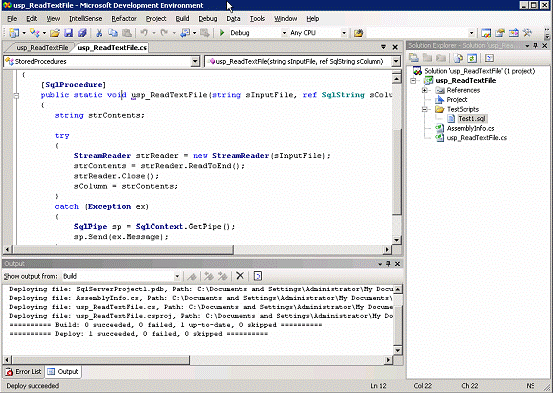Start debugging with the green play icon

click(x=222, y=33)
